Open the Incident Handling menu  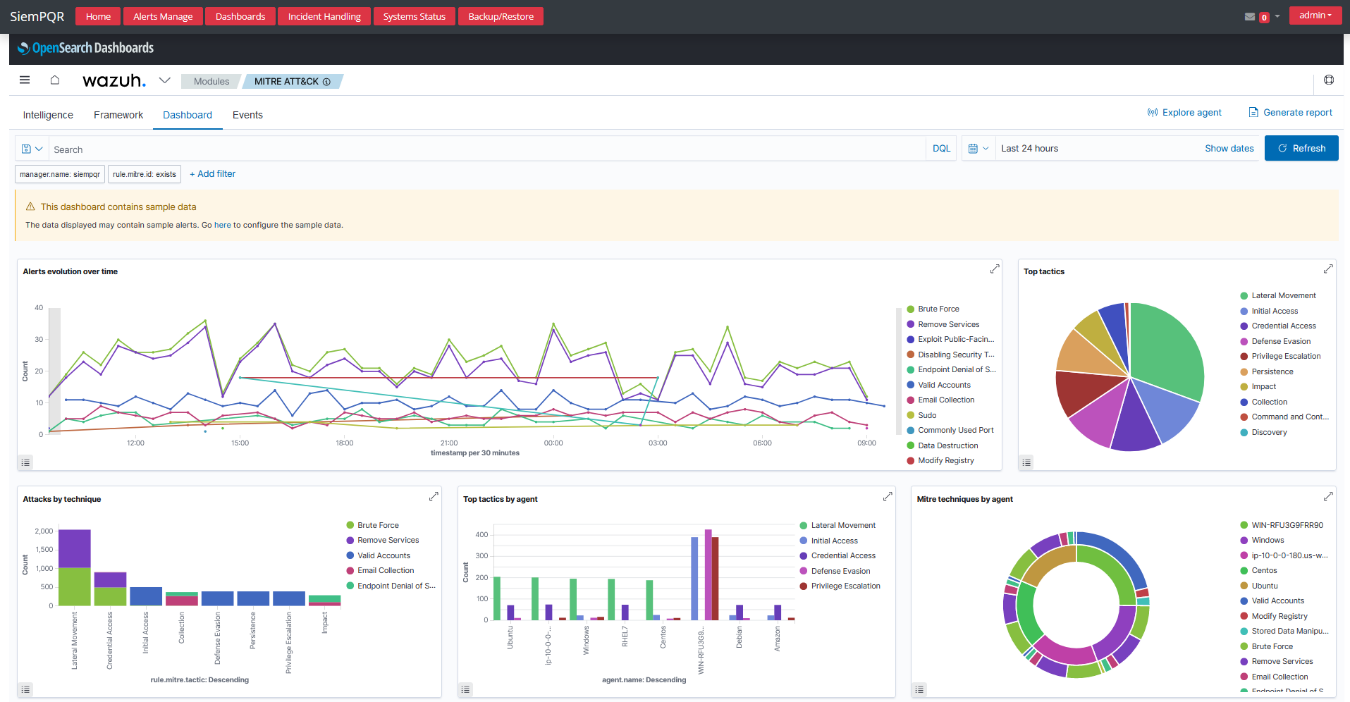325,16
